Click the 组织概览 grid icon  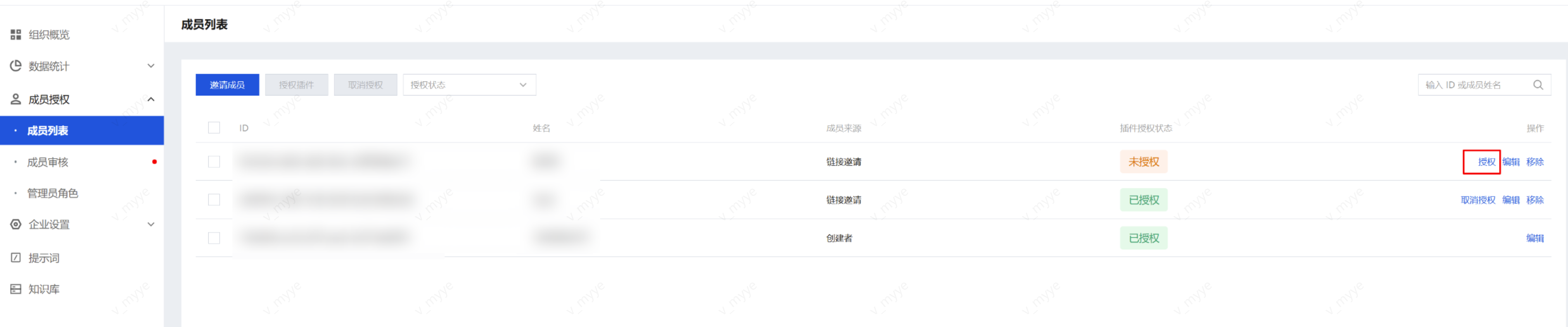(16, 35)
